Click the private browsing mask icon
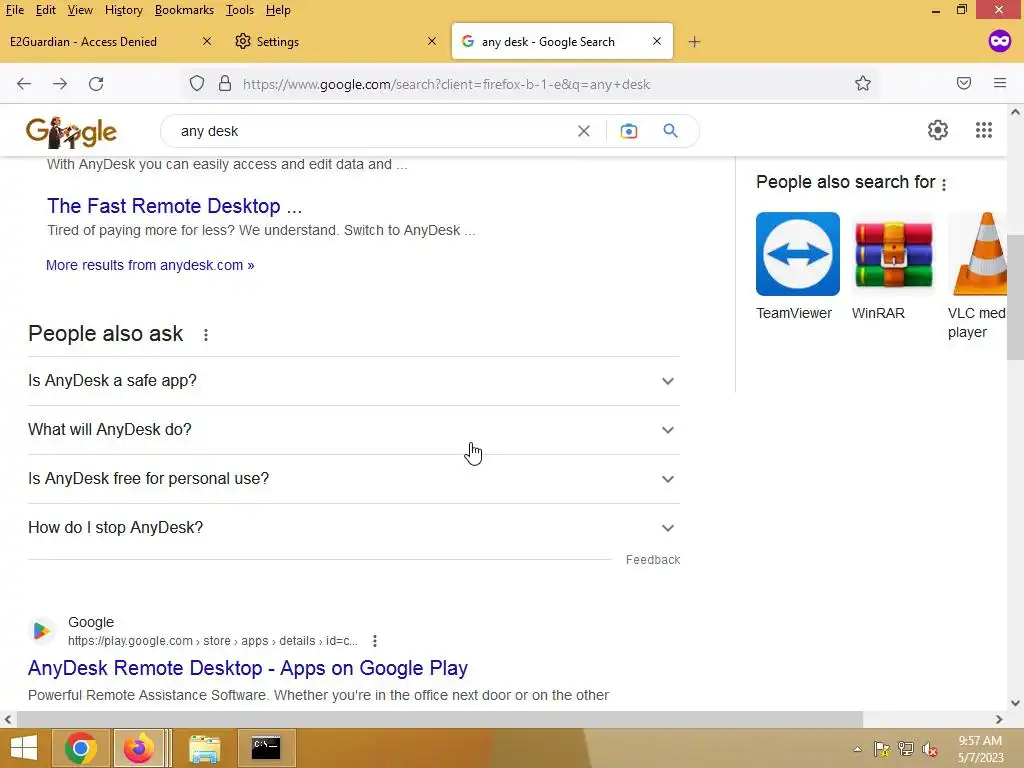 pos(1000,41)
